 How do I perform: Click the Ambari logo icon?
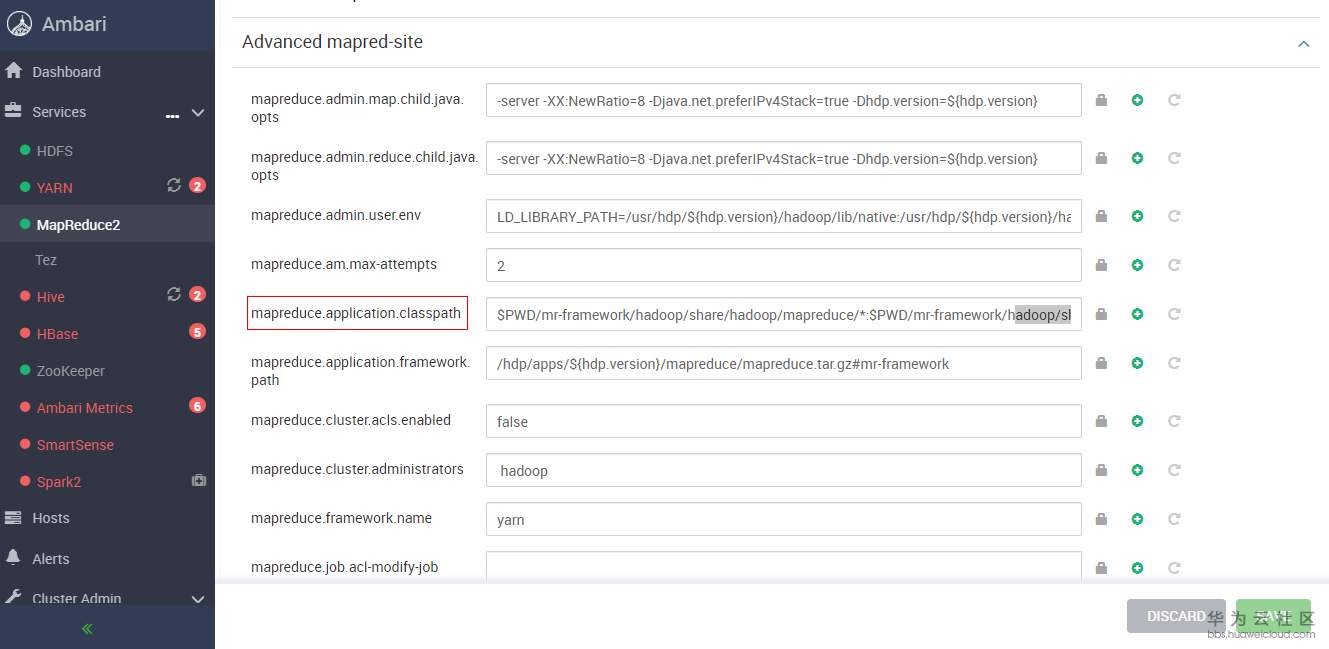coord(20,24)
